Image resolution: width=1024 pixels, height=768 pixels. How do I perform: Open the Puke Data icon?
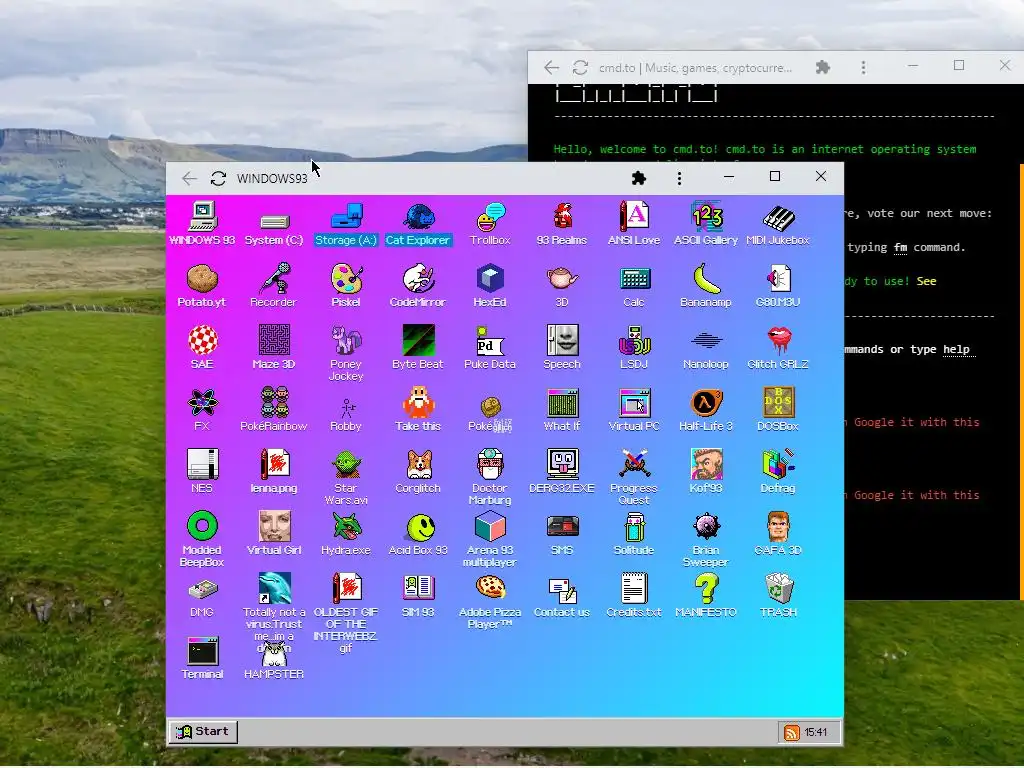coord(490,341)
